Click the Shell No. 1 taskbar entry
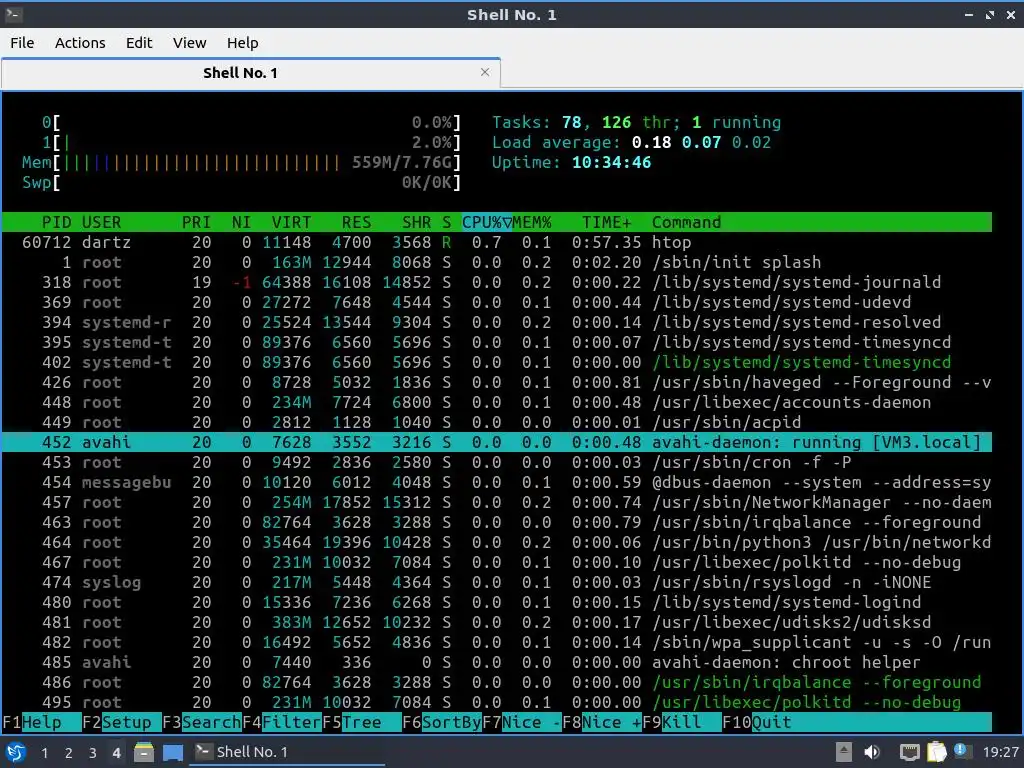The height and width of the screenshot is (768, 1024). click(287, 752)
